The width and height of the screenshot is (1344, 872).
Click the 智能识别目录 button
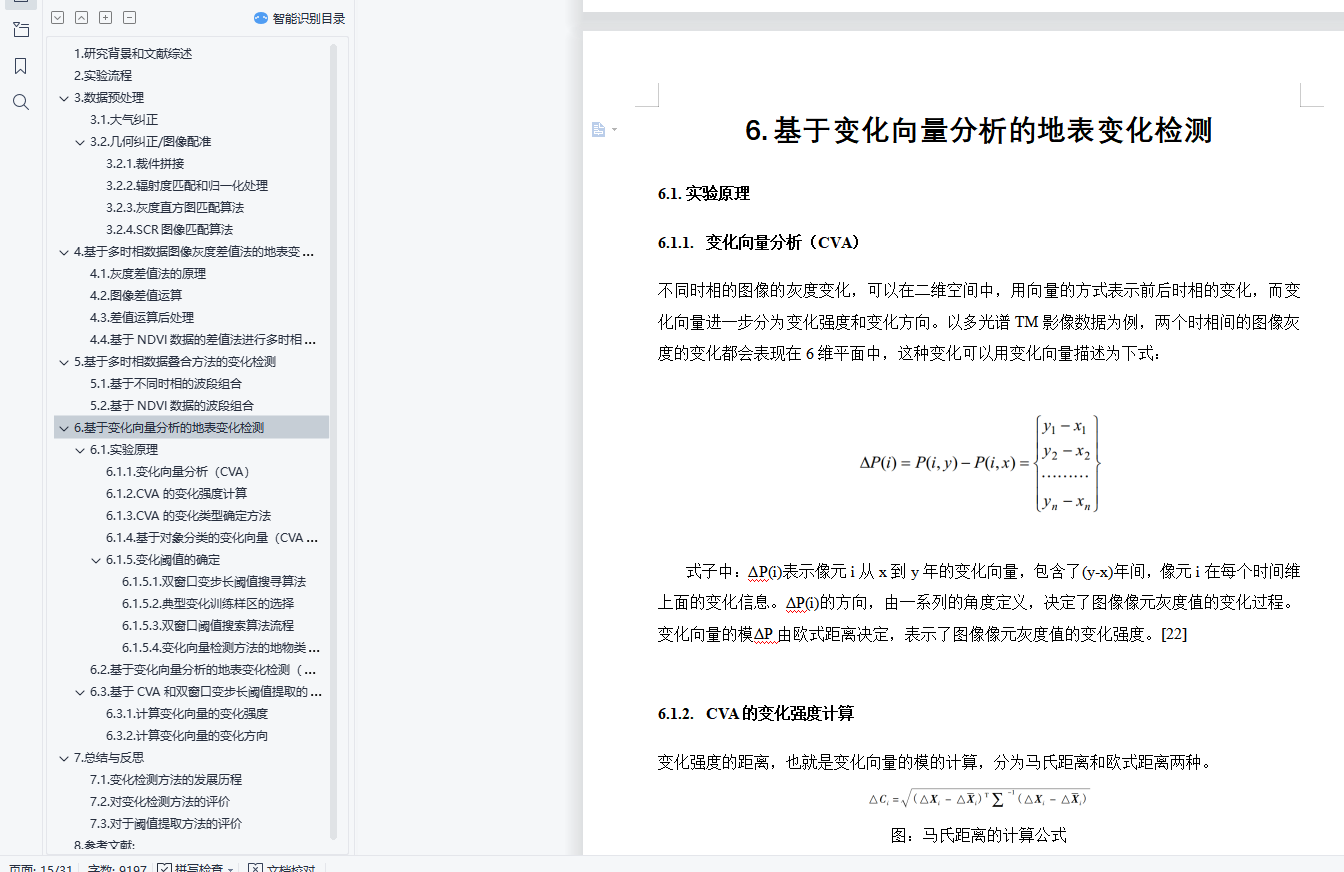300,18
